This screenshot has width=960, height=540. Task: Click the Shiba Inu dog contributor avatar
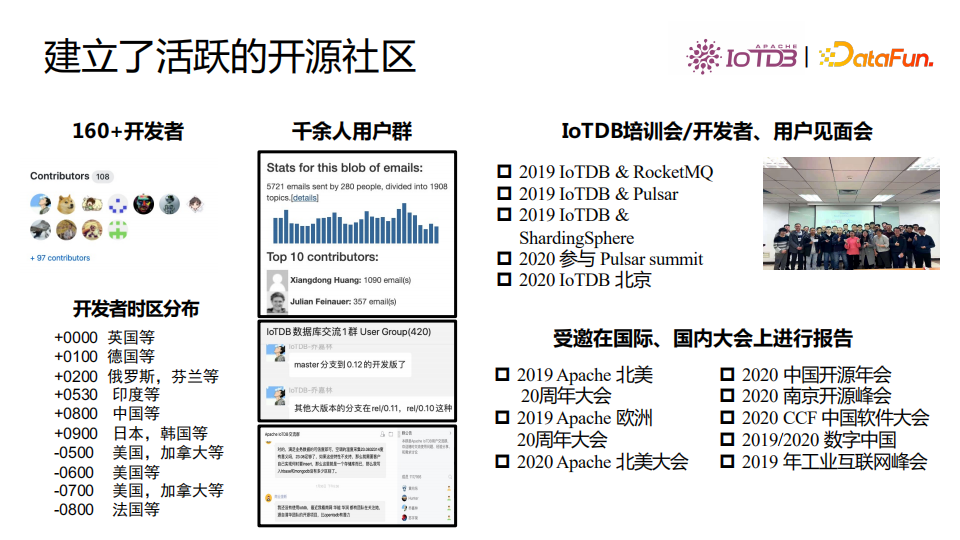pyautogui.click(x=66, y=204)
